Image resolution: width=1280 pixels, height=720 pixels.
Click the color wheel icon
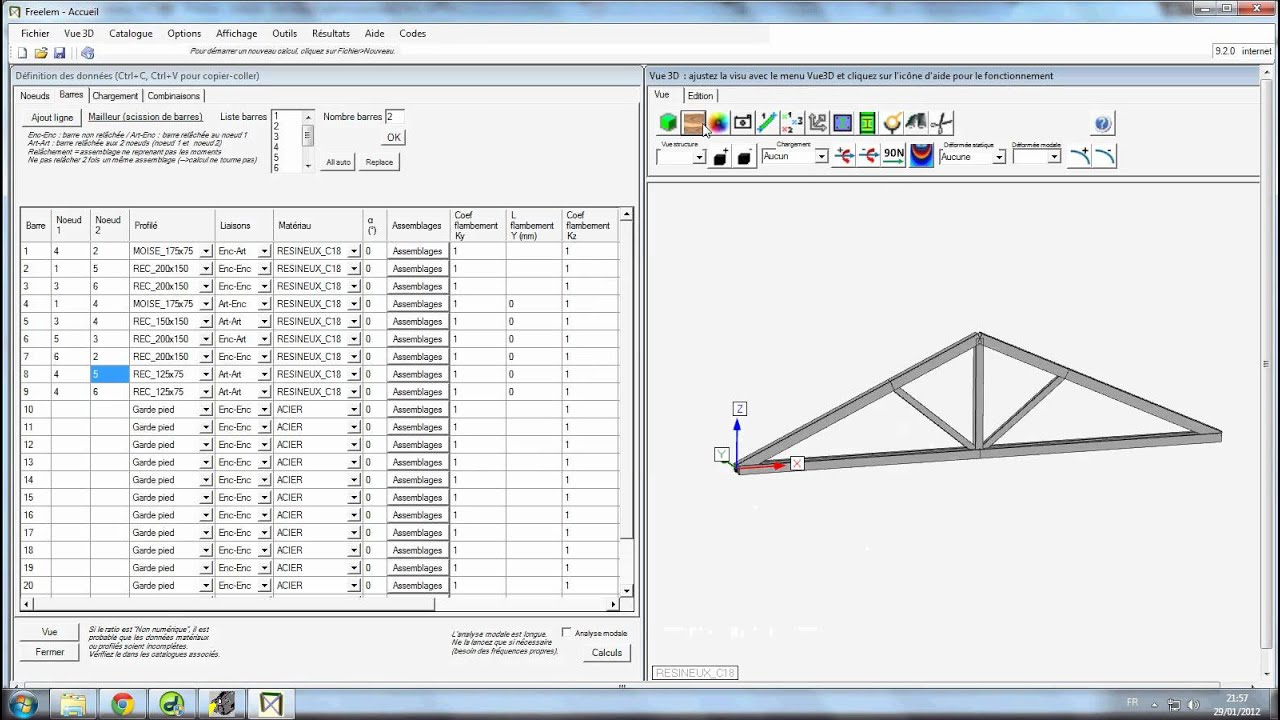[718, 123]
